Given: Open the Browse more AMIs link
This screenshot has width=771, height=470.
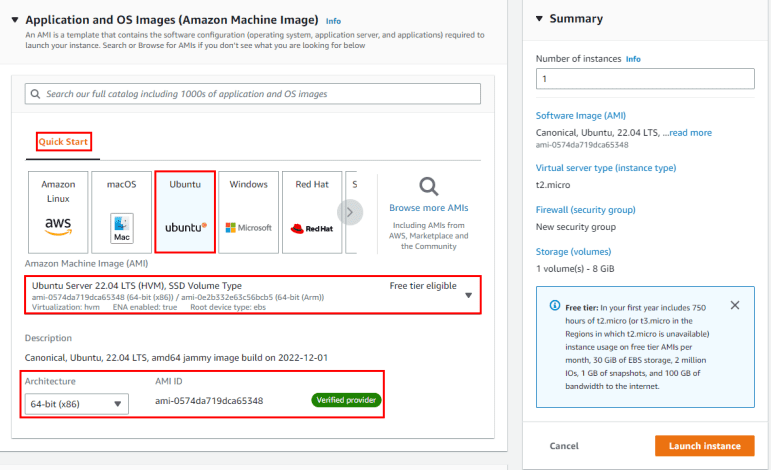Looking at the screenshot, I should click(428, 208).
